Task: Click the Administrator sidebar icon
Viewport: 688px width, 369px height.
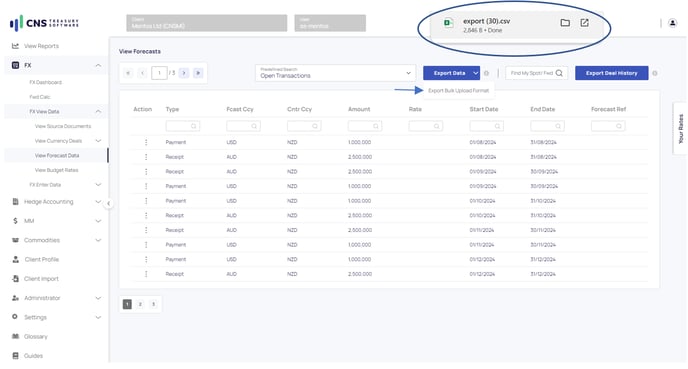Action: pos(15,298)
